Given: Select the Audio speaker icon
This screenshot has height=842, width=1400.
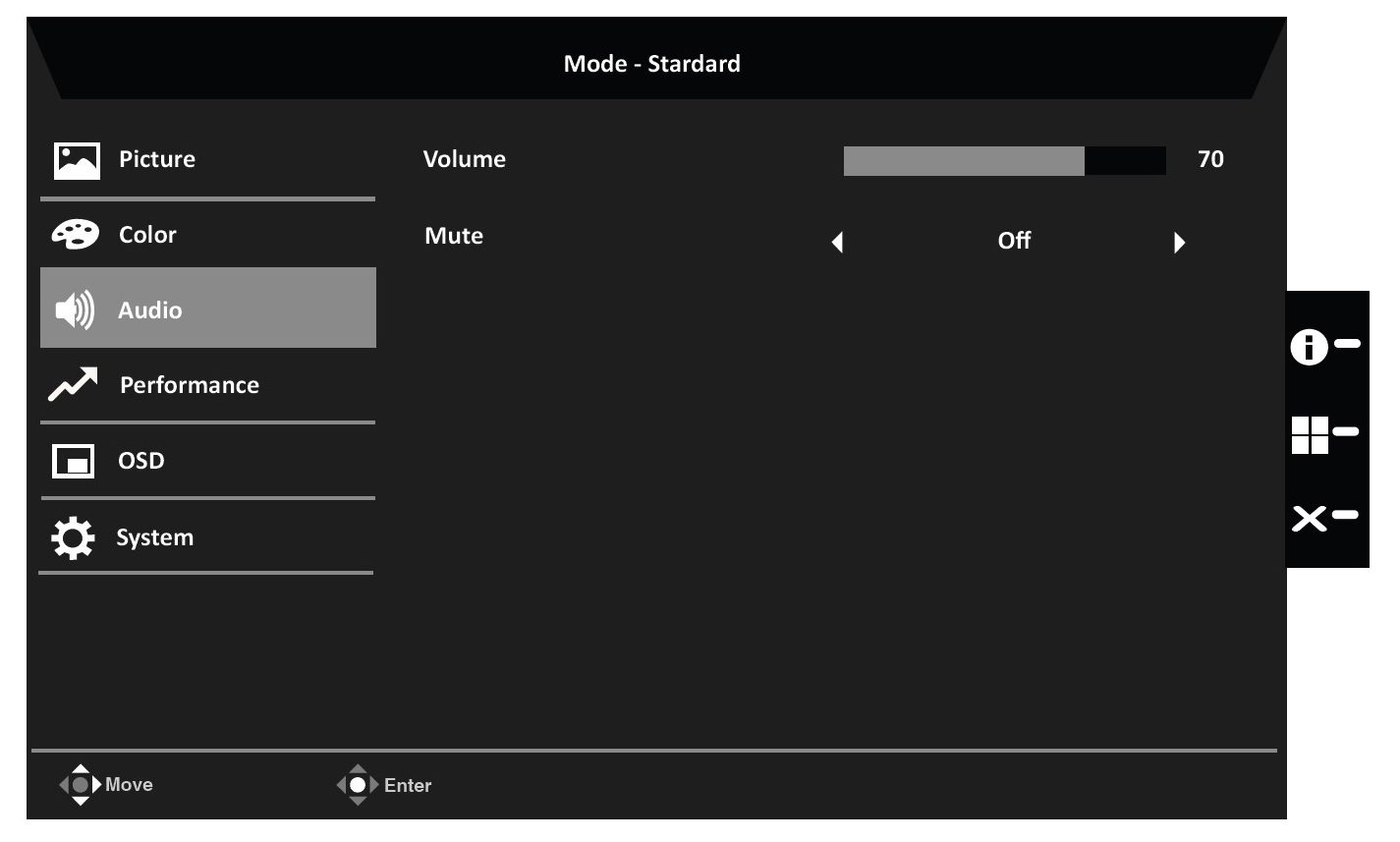Looking at the screenshot, I should (x=75, y=310).
